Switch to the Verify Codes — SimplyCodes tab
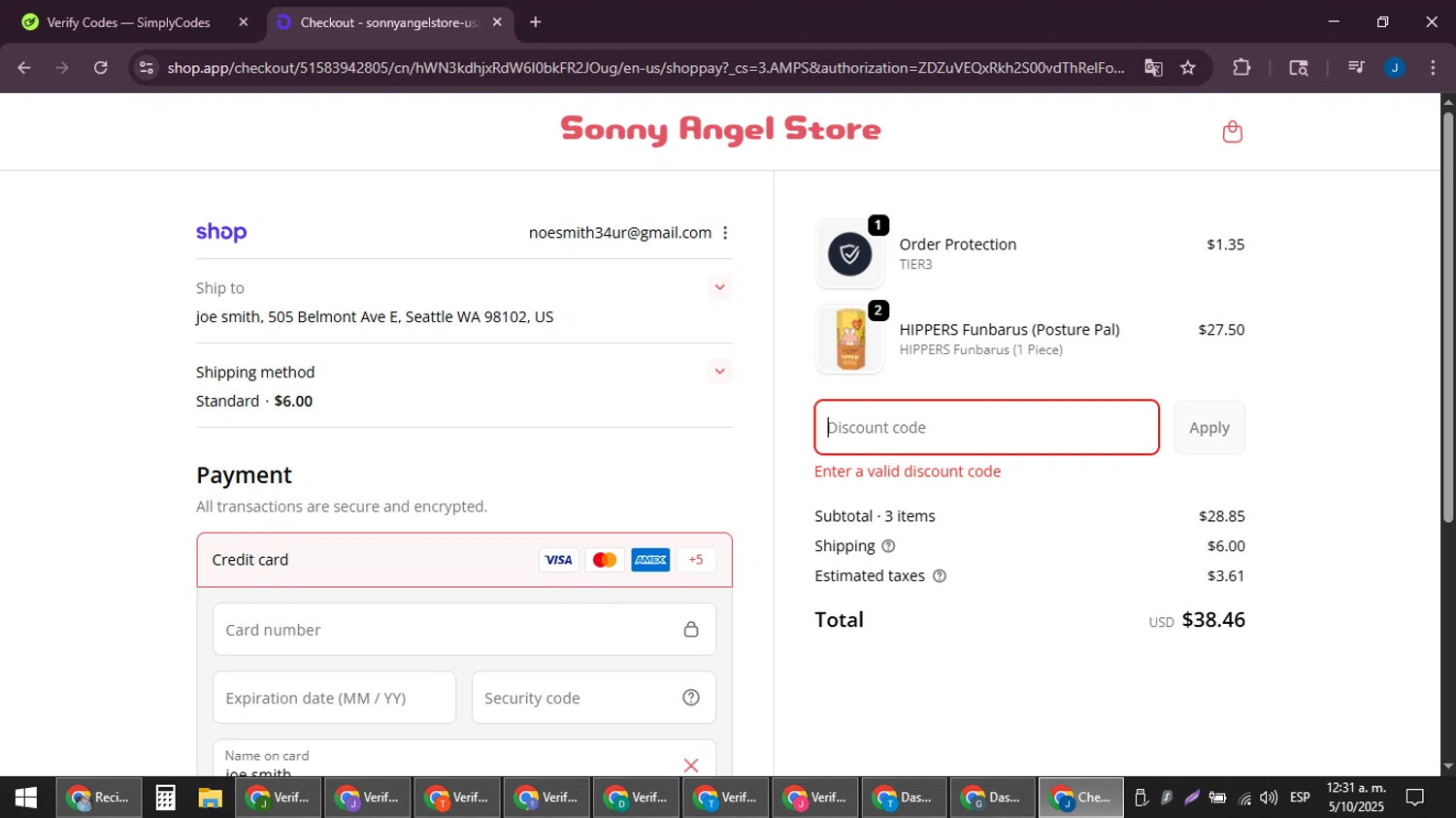This screenshot has height=818, width=1456. (x=129, y=22)
